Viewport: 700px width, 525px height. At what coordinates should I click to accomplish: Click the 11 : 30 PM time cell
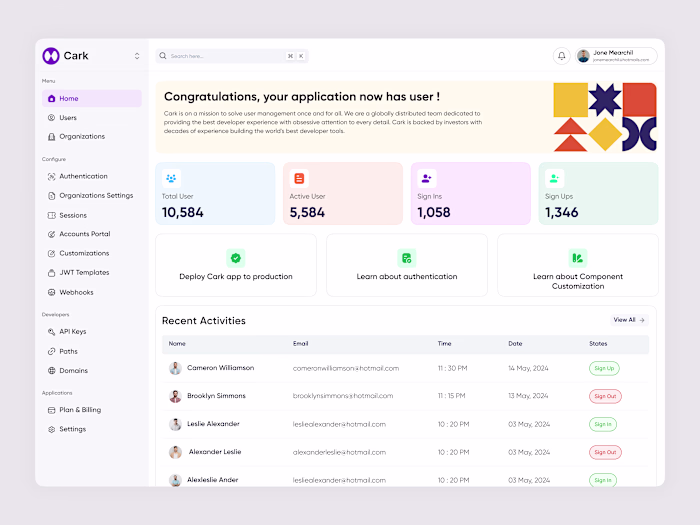pos(452,368)
